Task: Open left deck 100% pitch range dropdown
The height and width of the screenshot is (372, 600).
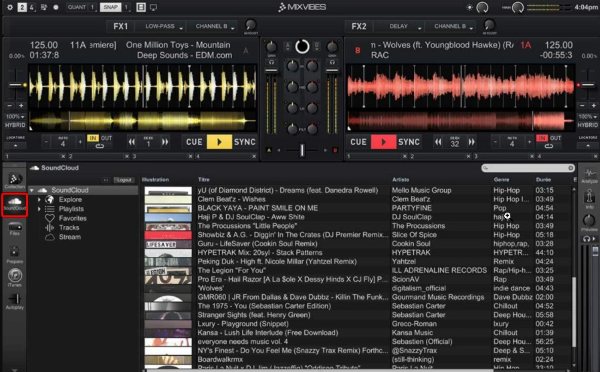Action: (15, 116)
